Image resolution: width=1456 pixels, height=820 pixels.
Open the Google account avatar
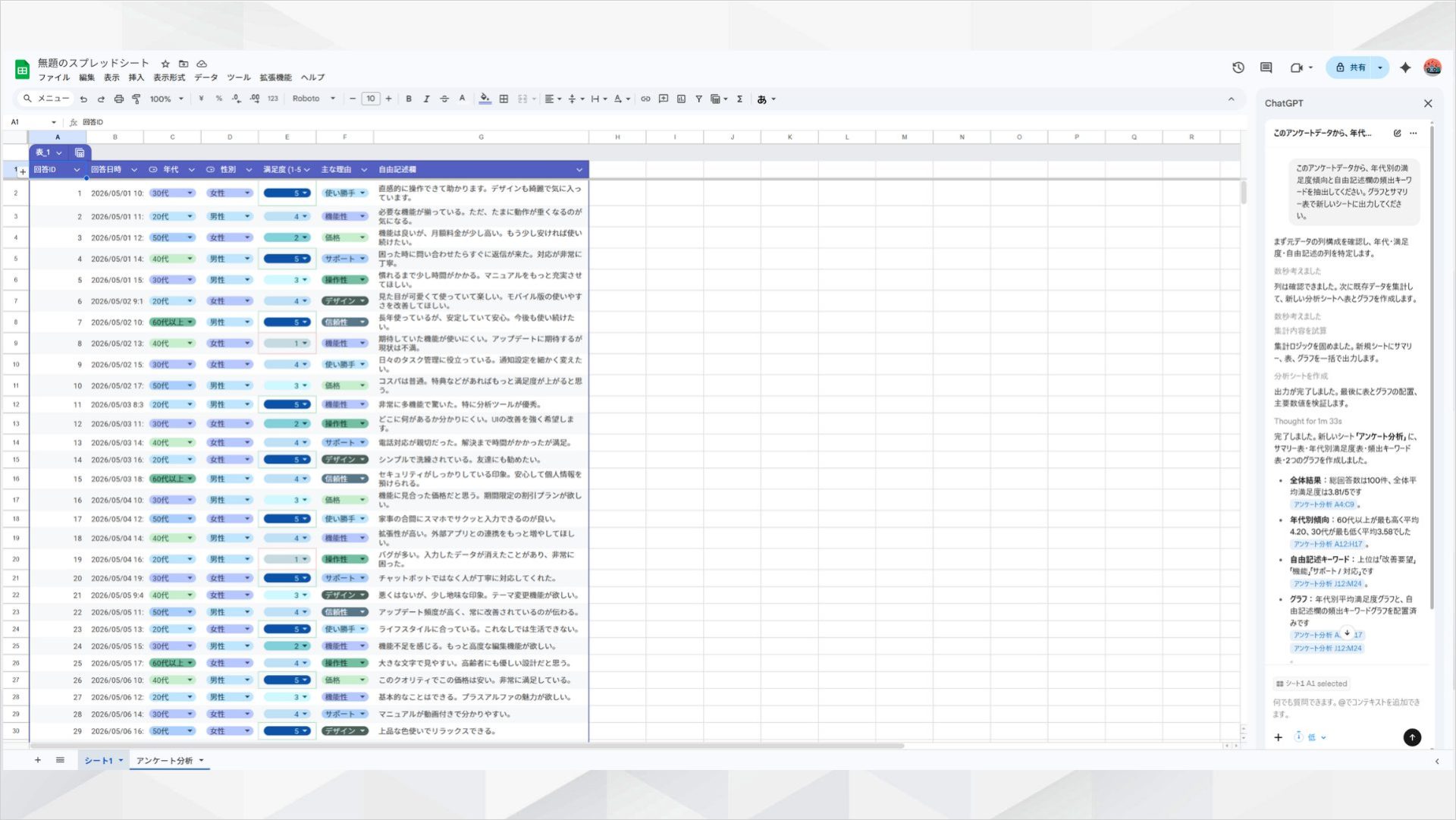[1432, 68]
